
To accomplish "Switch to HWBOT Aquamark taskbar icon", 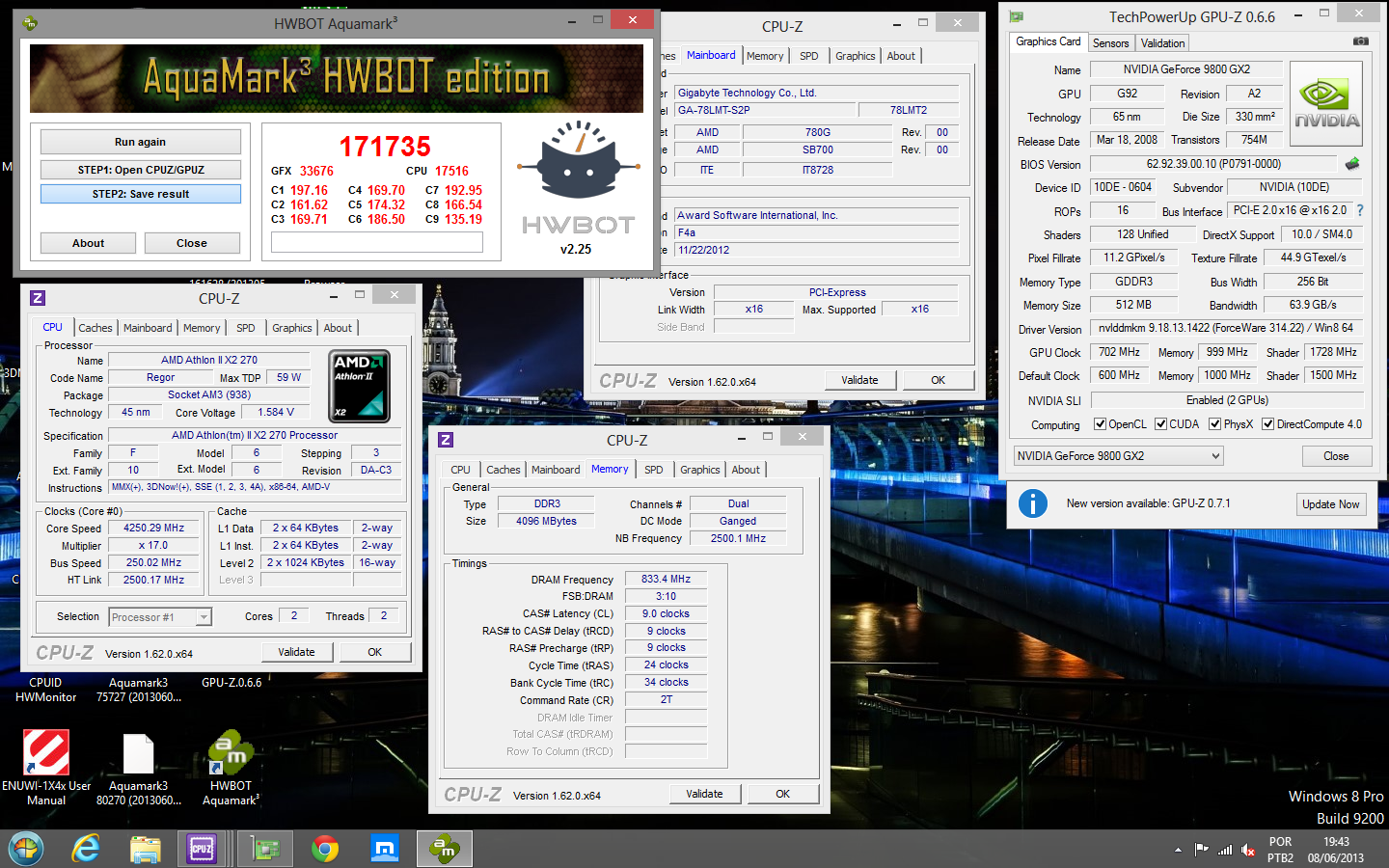I will pos(445,849).
